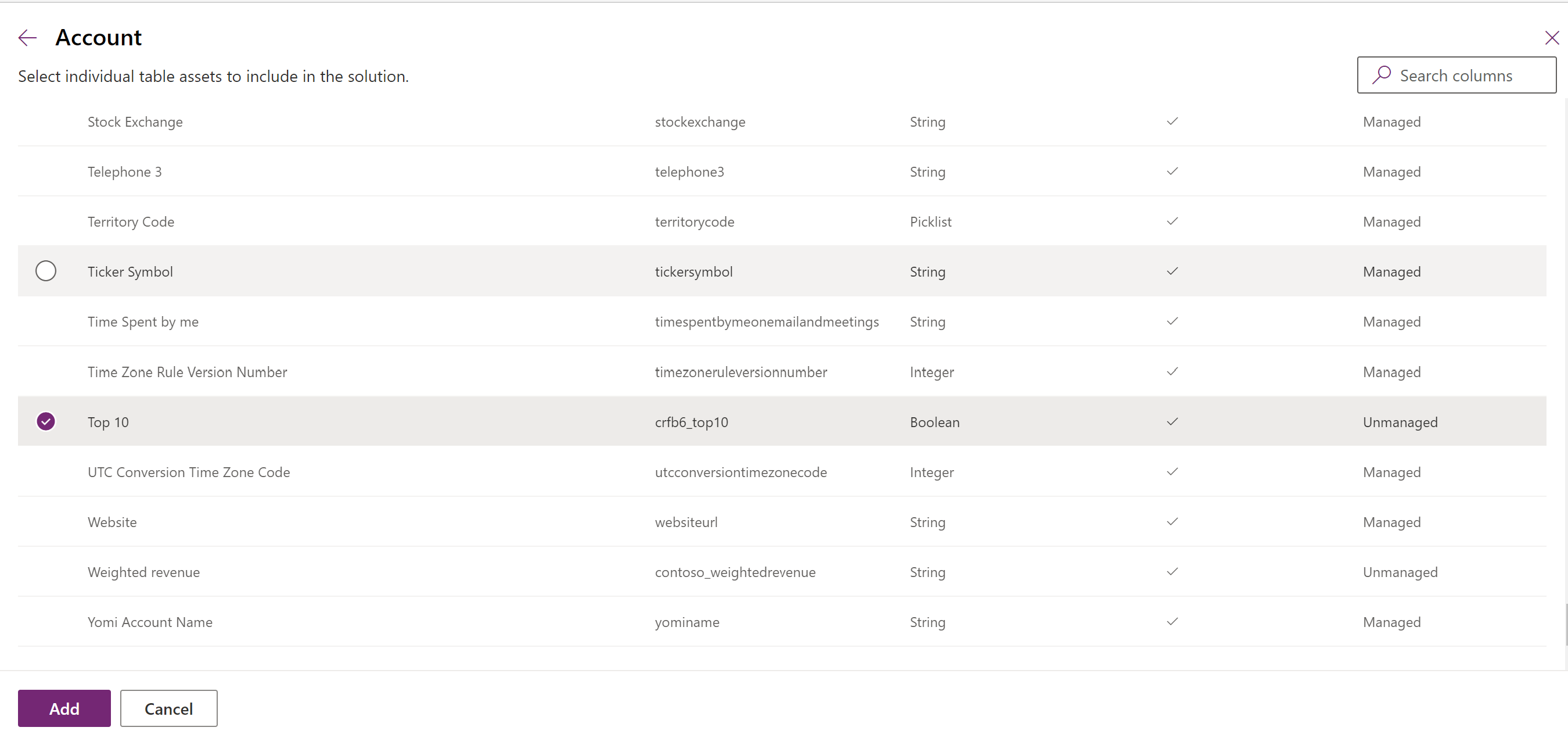The image size is (1568, 738).
Task: Select the Ticker Symbol radio button
Action: pos(46,271)
